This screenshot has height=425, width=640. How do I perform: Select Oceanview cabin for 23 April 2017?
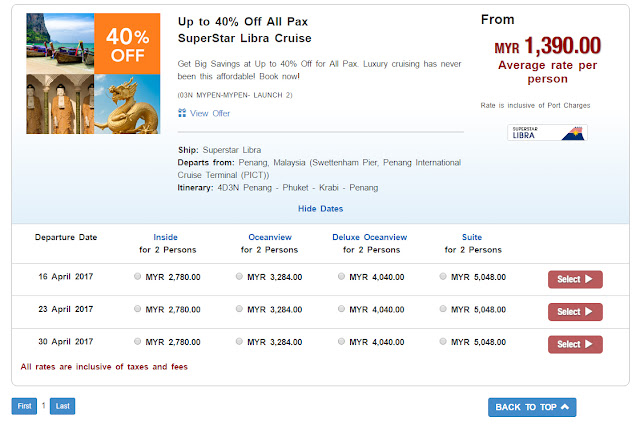[x=240, y=311]
